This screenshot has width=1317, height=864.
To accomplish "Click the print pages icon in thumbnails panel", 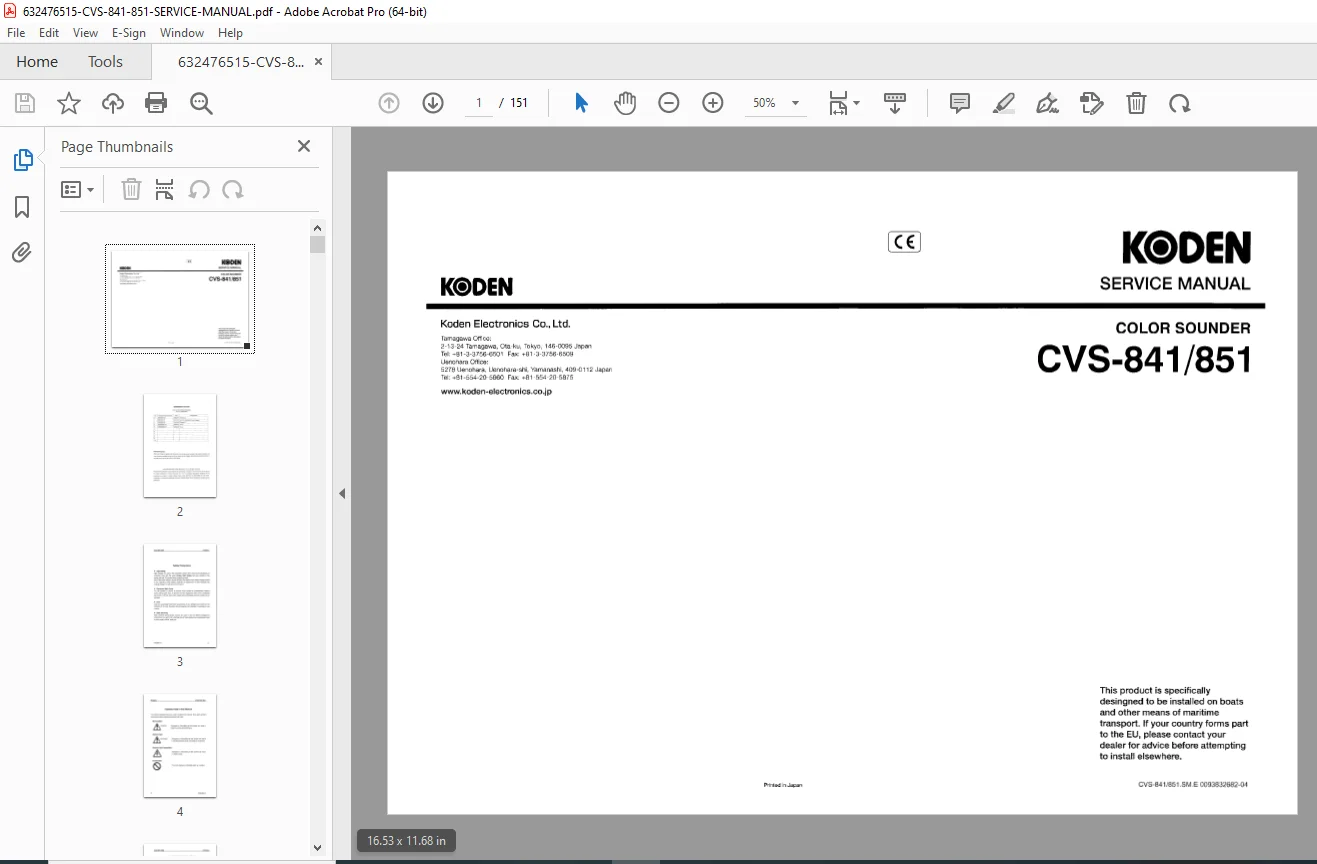I will click(x=165, y=189).
